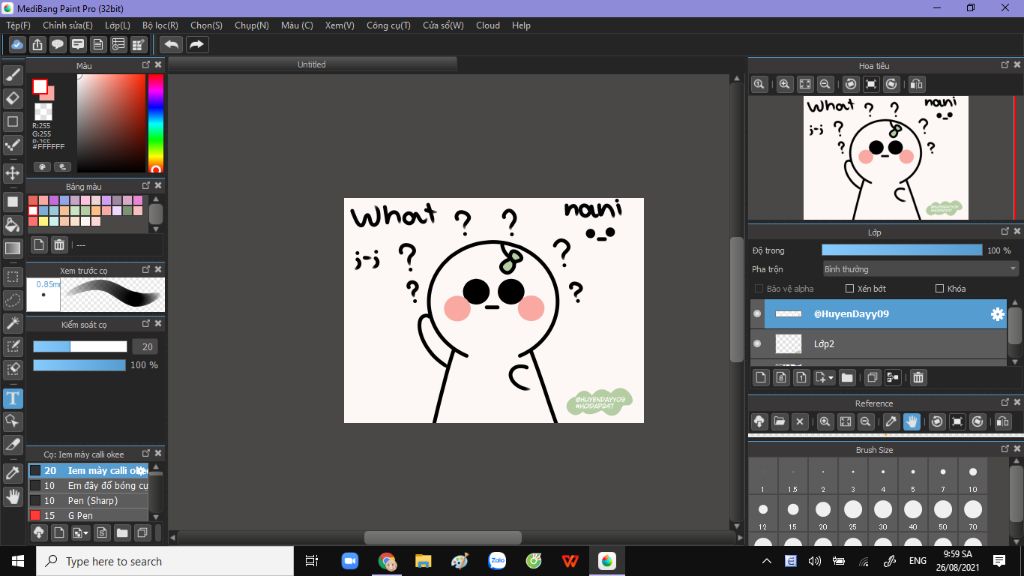Open Zalo from the taskbar

[497, 561]
